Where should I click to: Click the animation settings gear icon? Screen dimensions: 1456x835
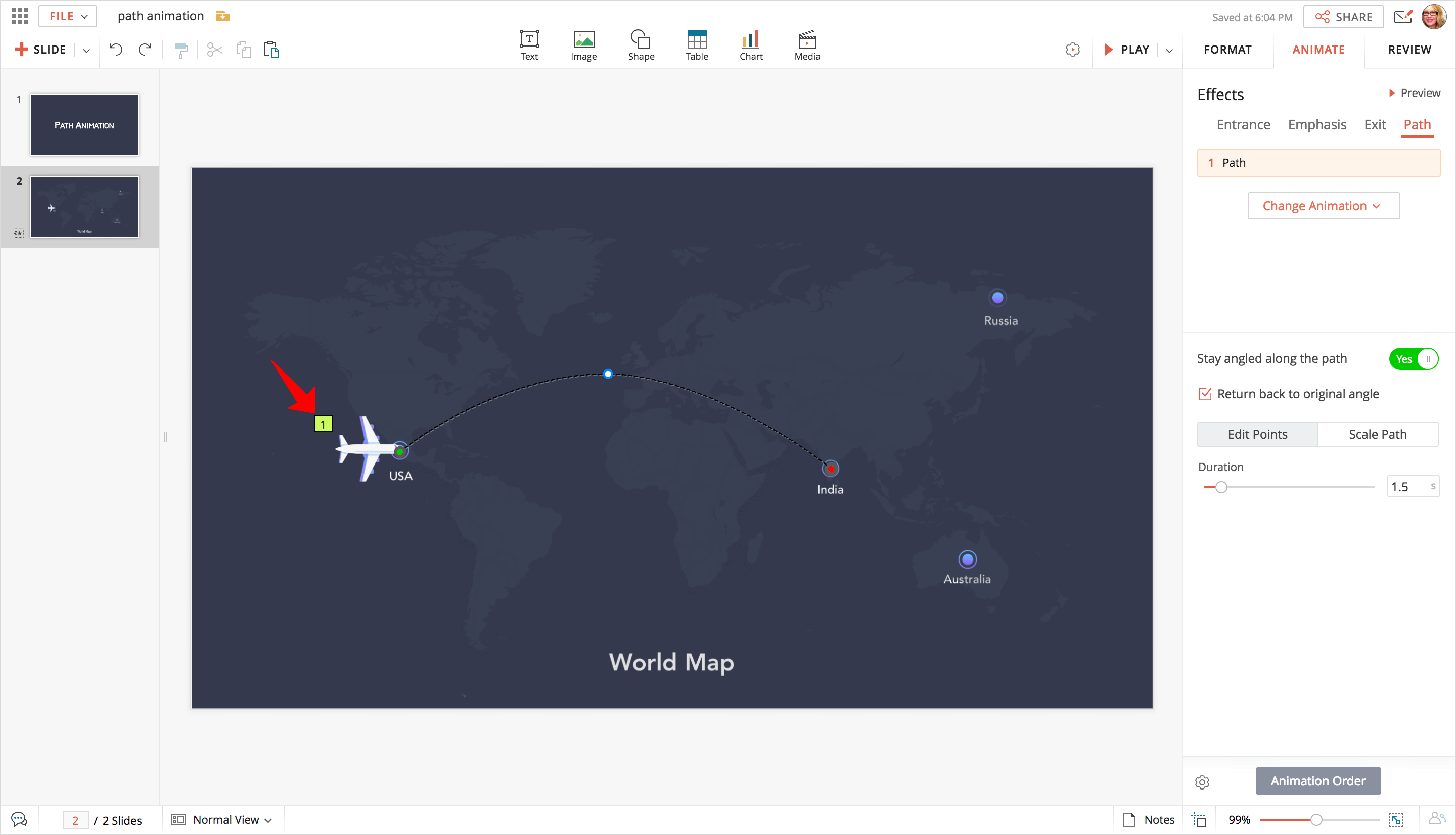coord(1202,781)
